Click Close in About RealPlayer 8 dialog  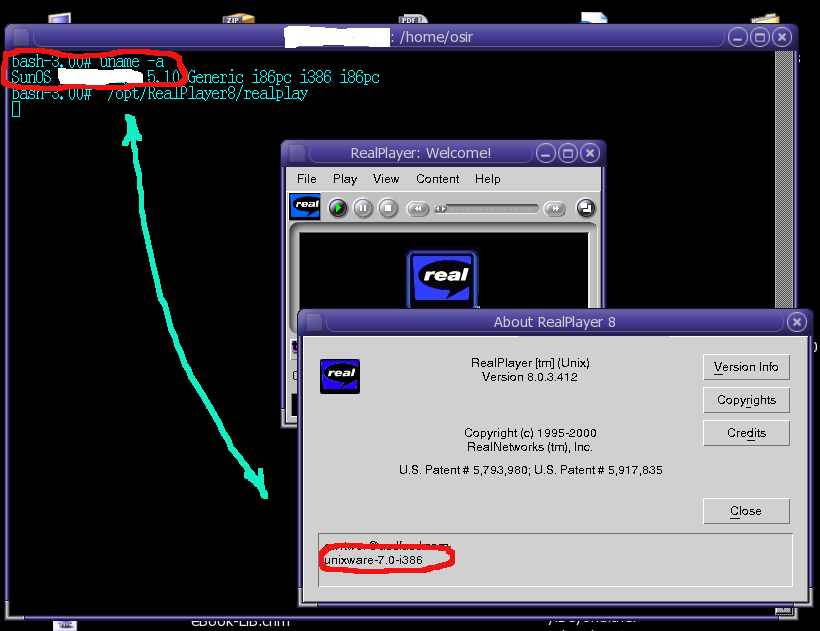(x=746, y=511)
